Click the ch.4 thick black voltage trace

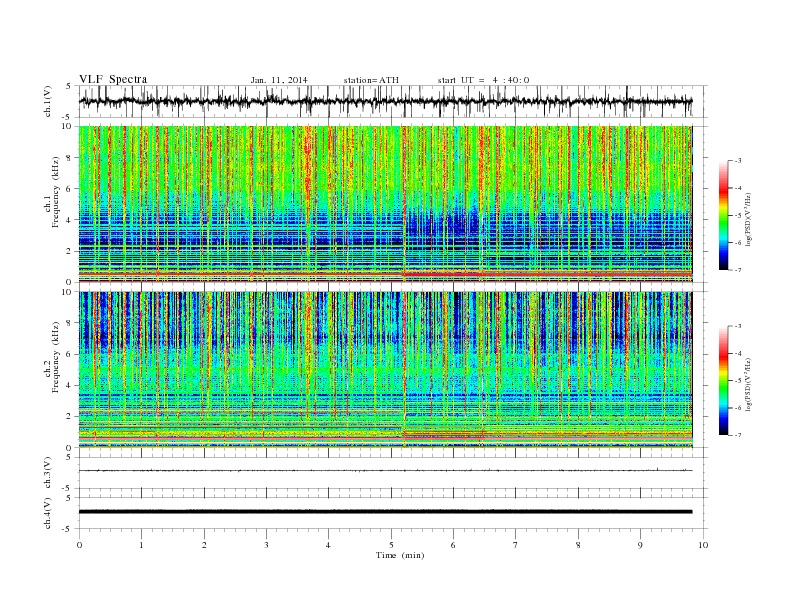click(385, 512)
